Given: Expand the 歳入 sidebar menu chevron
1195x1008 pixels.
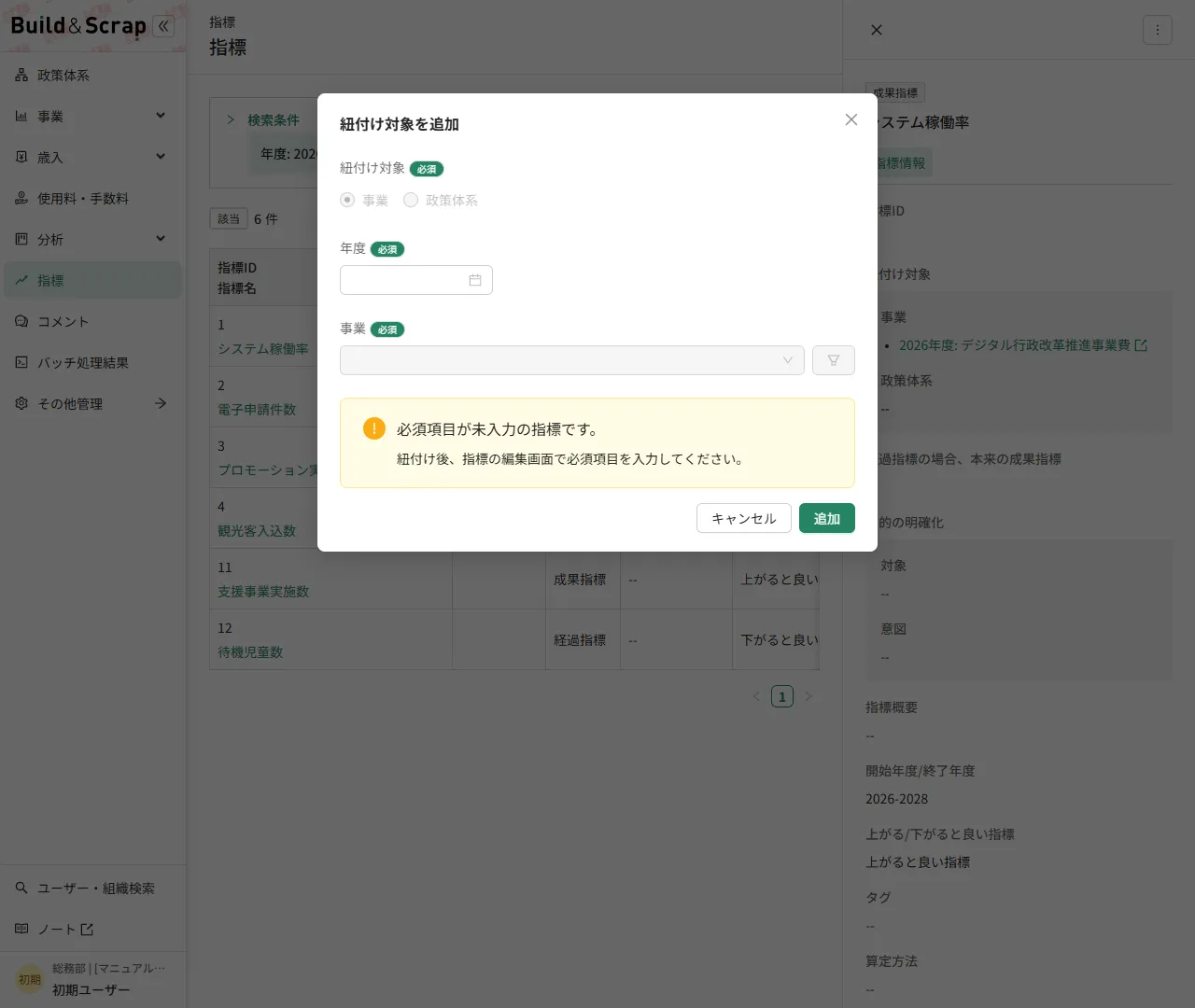Looking at the screenshot, I should click(x=161, y=157).
